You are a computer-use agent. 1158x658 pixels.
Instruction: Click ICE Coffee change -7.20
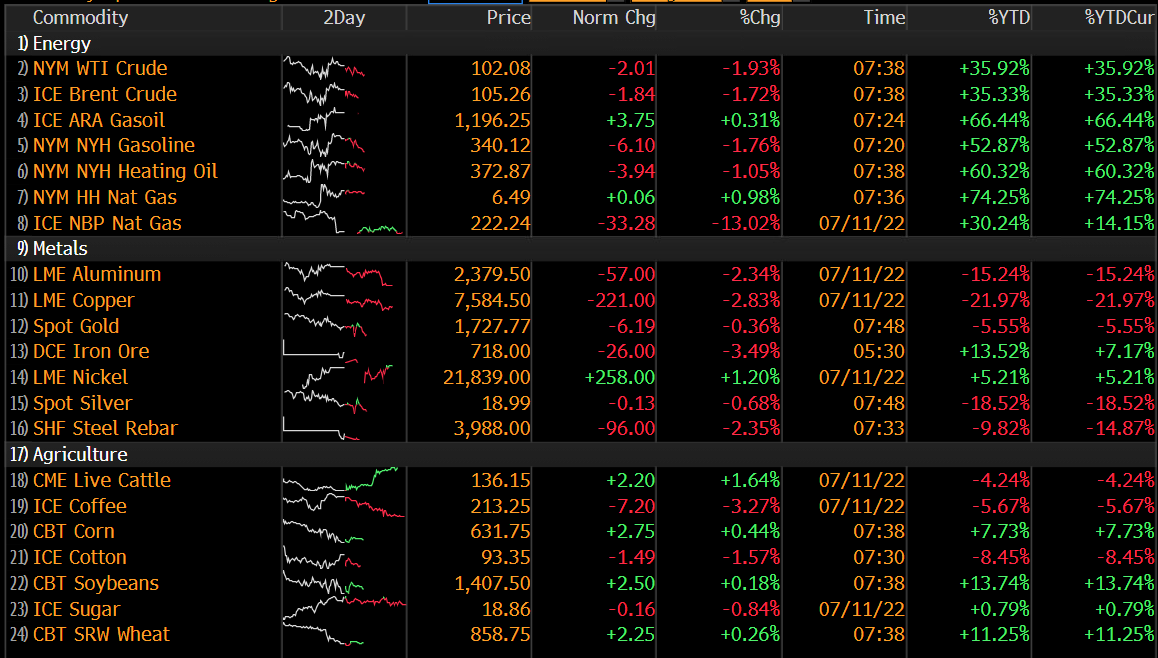tap(631, 506)
